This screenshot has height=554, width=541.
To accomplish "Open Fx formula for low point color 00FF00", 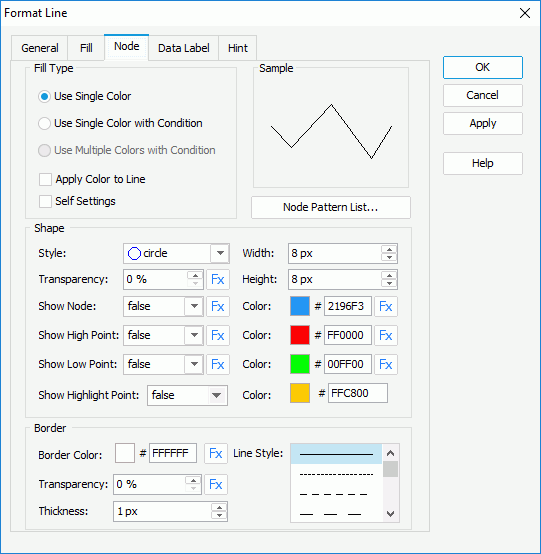I will (x=386, y=364).
